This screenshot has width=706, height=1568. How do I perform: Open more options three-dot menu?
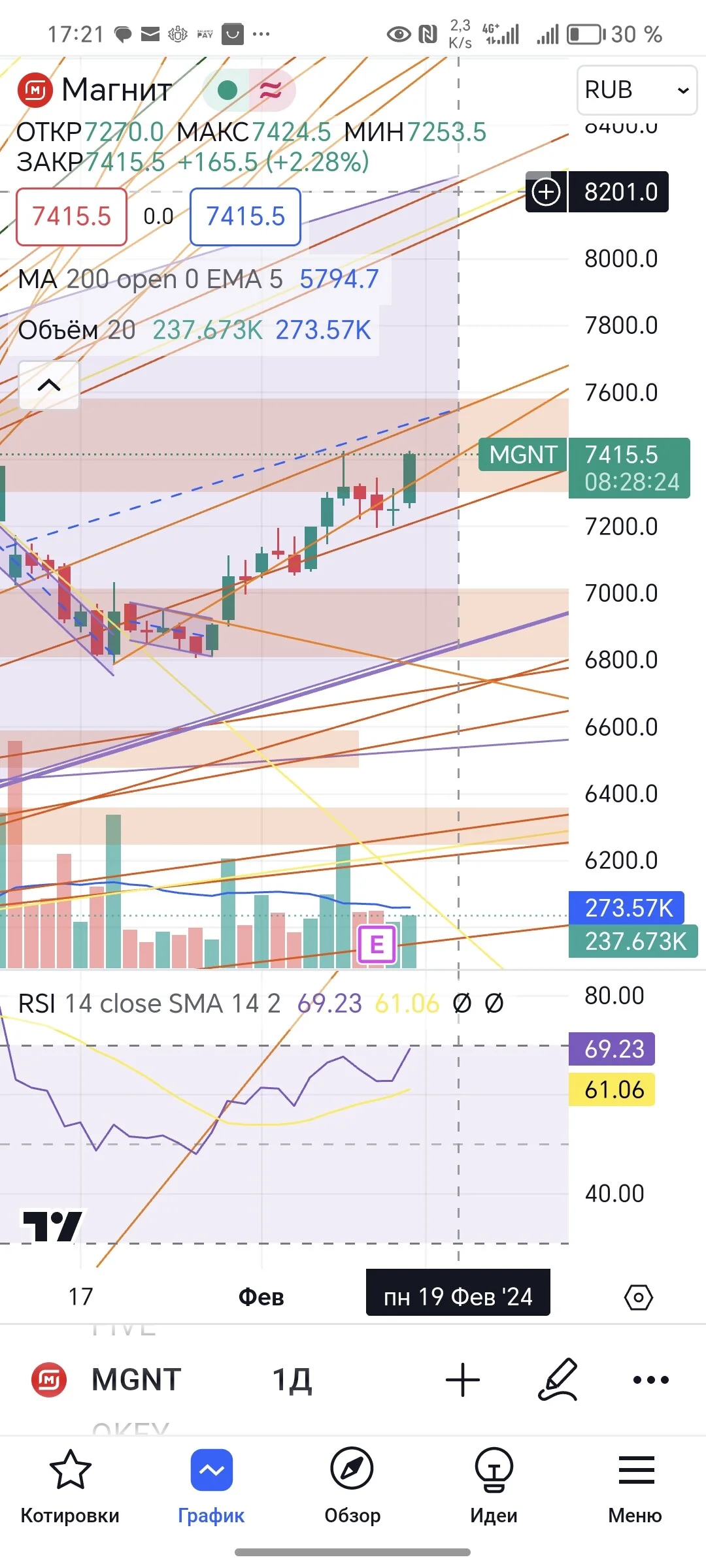coord(651,1380)
